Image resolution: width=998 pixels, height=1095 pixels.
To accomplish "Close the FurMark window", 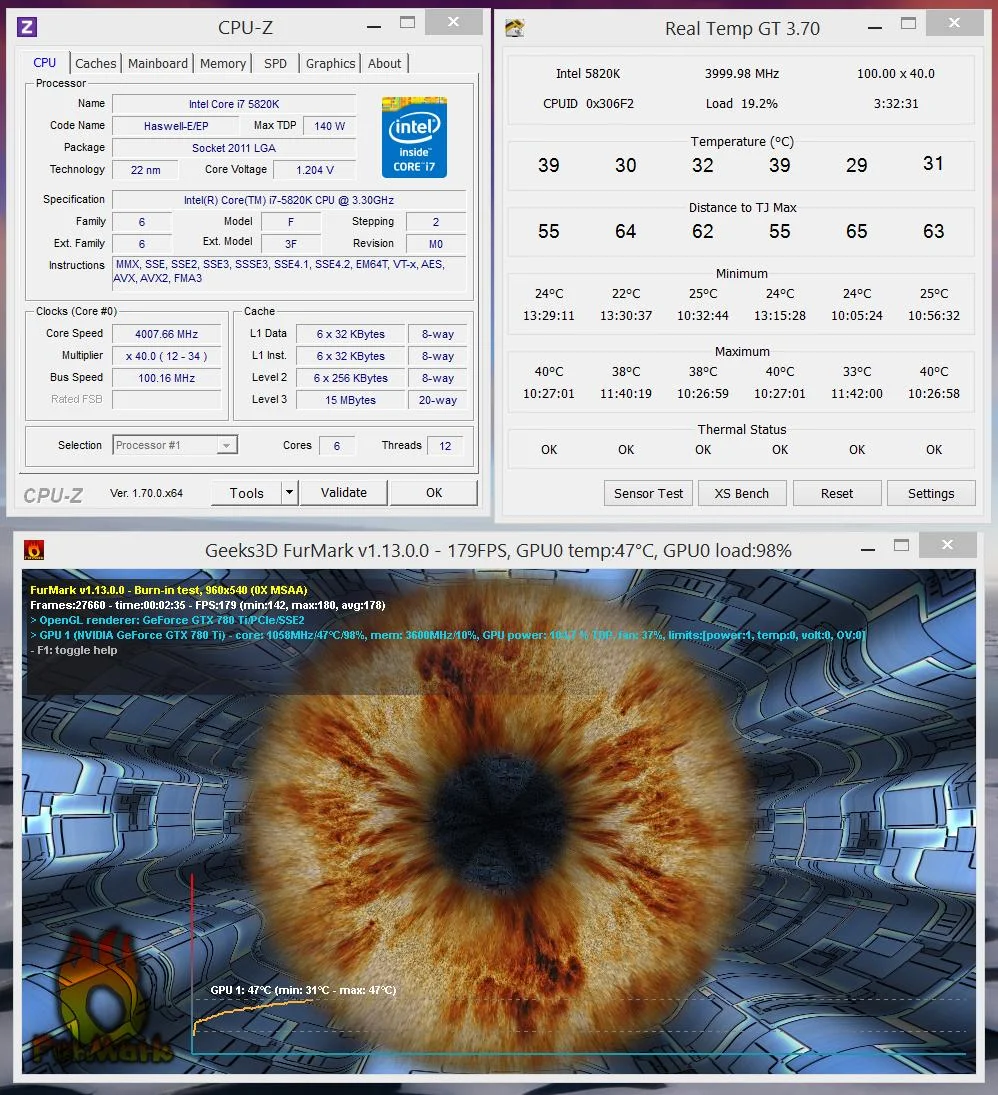I will point(947,545).
